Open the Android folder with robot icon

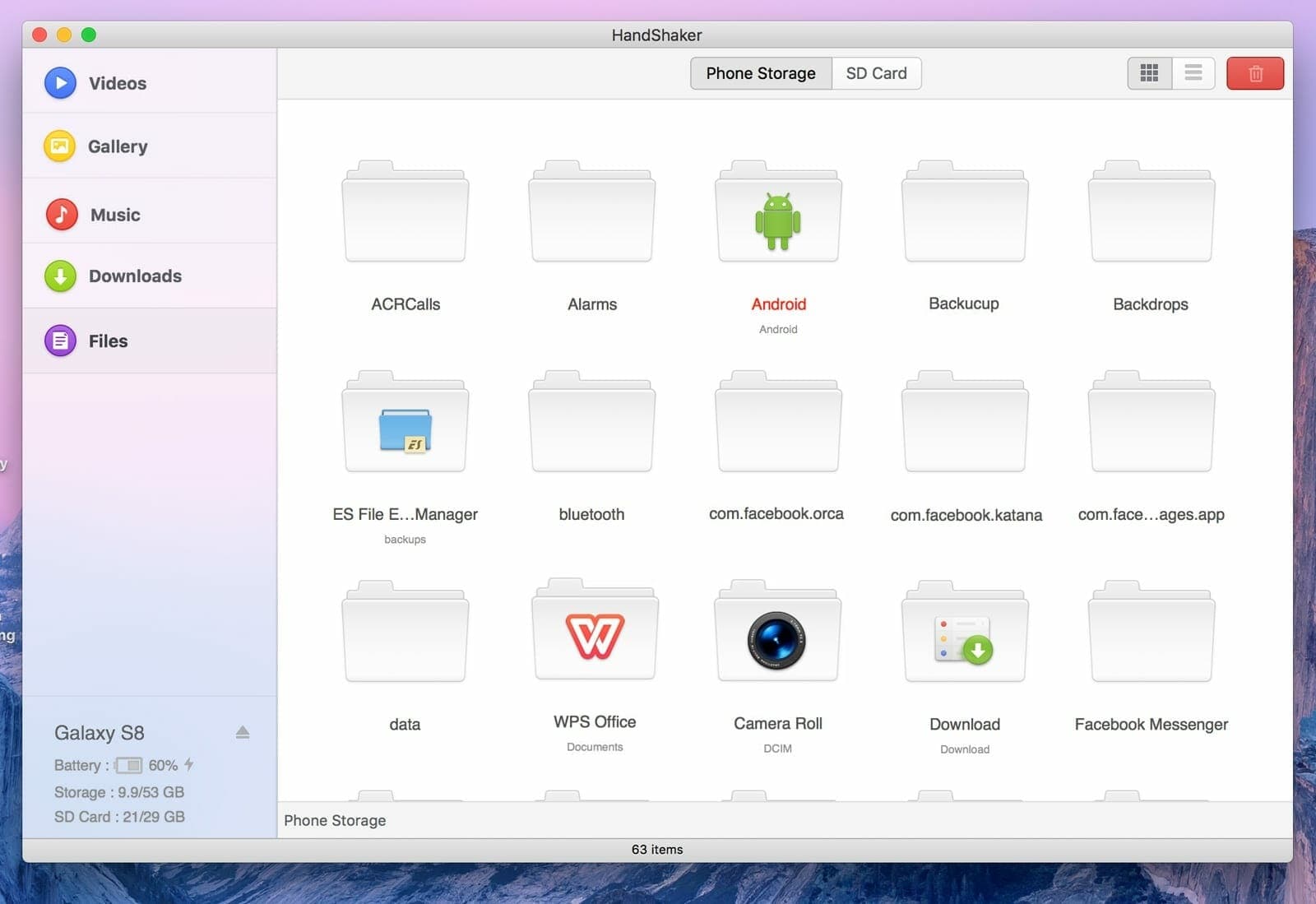[x=778, y=212]
